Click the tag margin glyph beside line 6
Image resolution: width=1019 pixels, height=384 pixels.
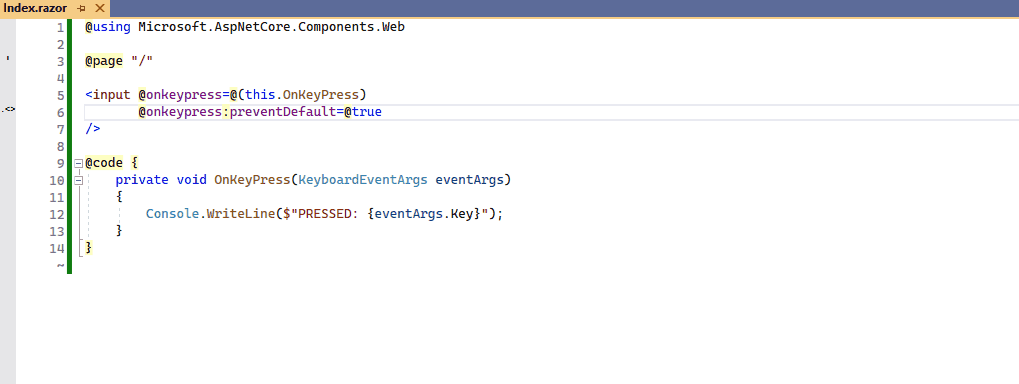[x=8, y=109]
